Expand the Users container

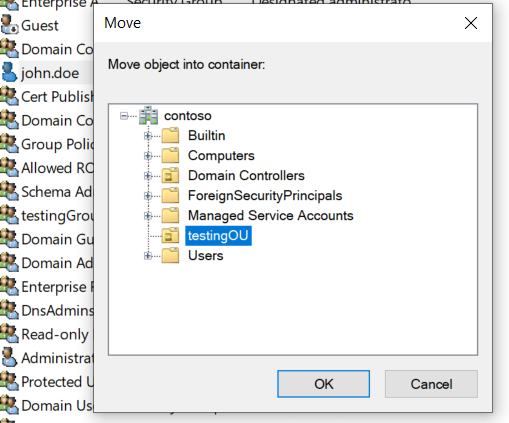pyautogui.click(x=148, y=256)
